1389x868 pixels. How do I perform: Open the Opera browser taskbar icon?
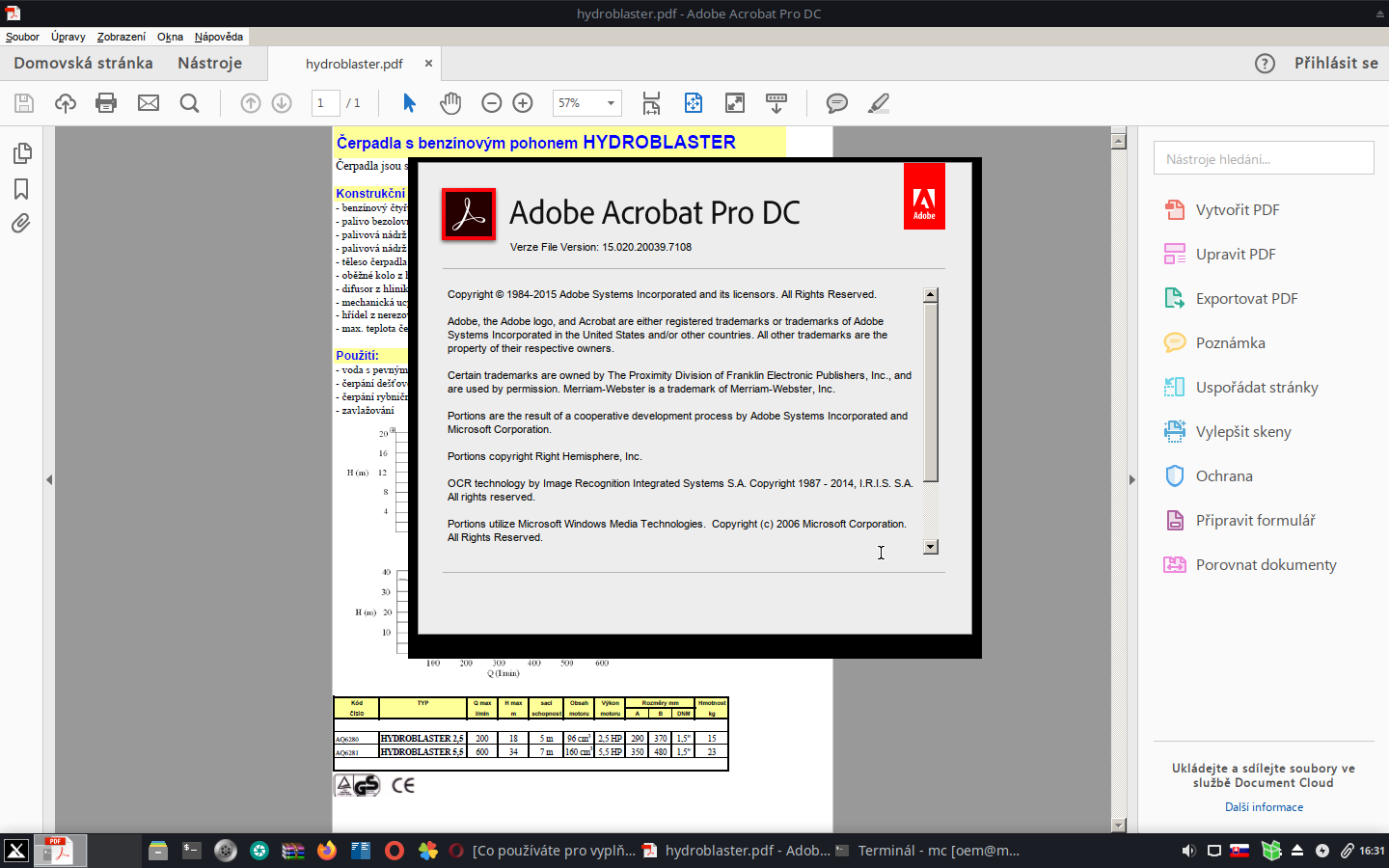tap(395, 851)
